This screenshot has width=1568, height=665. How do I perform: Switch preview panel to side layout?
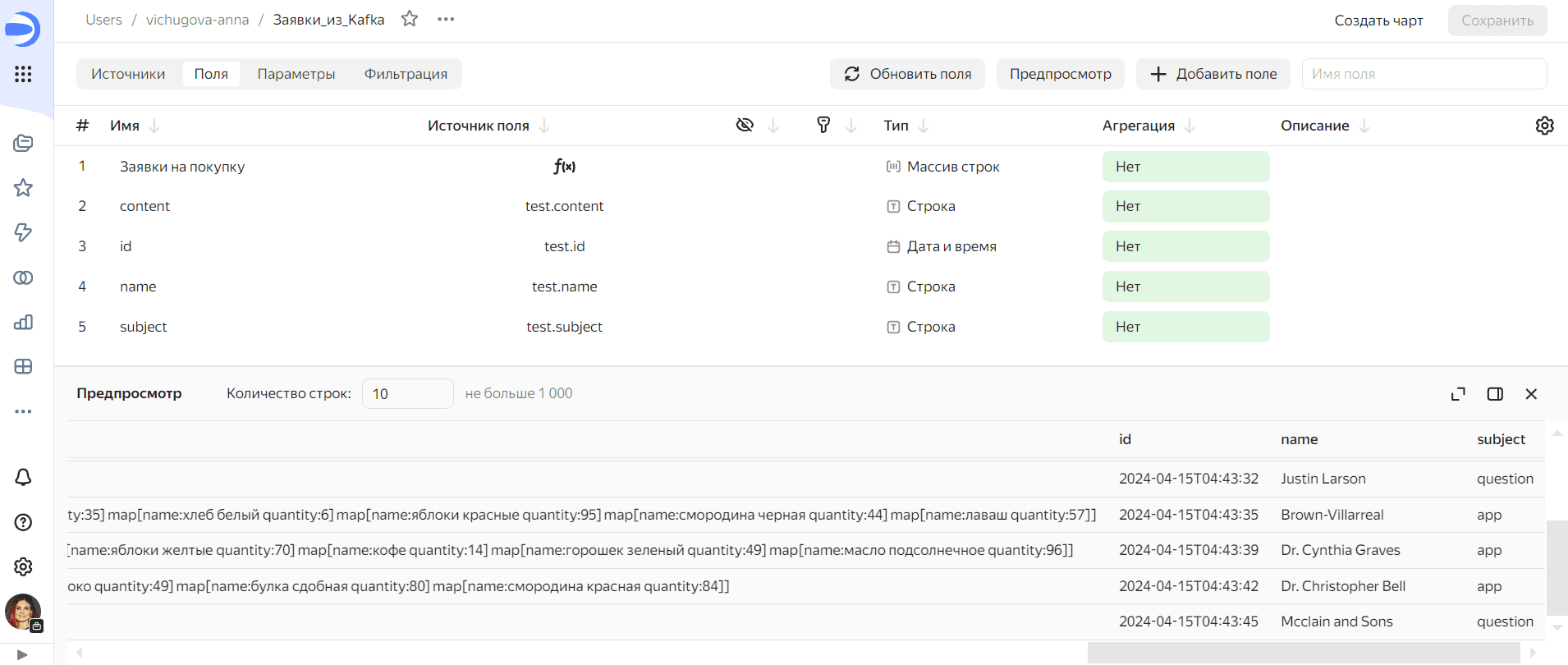pyautogui.click(x=1495, y=394)
